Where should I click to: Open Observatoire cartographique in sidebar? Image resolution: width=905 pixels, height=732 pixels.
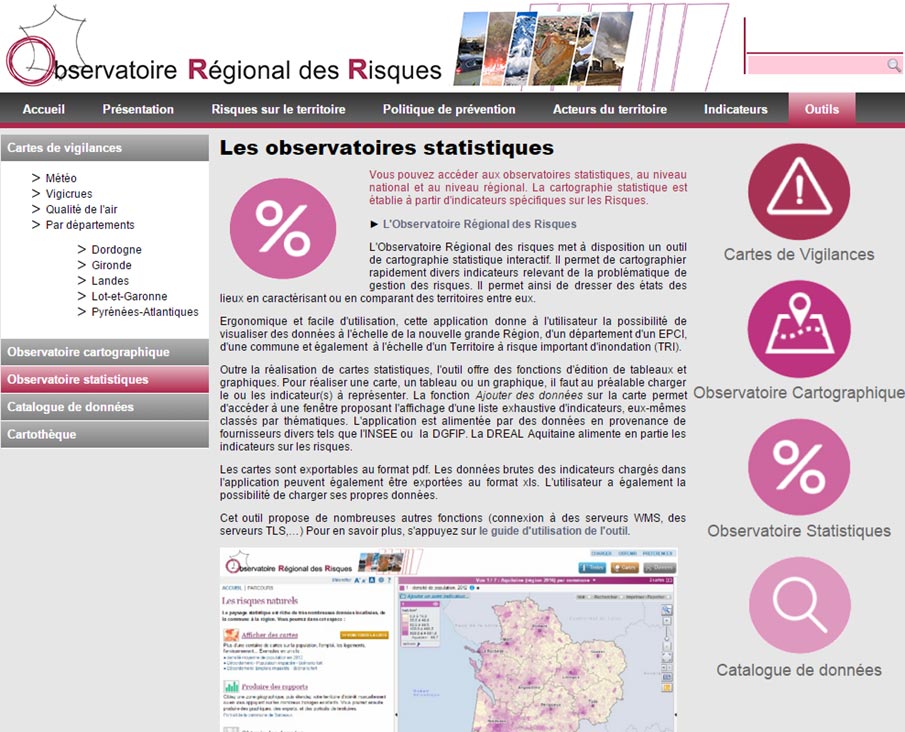click(x=104, y=352)
